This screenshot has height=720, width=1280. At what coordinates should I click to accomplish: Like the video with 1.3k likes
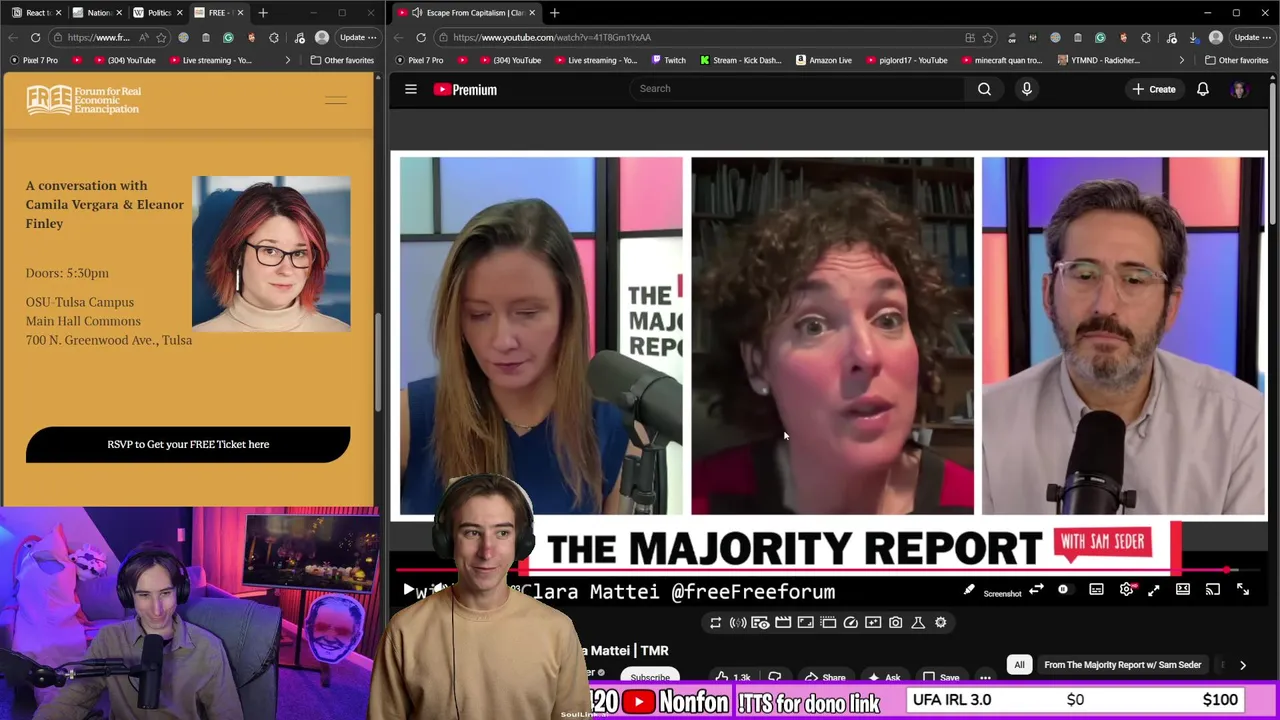tap(733, 677)
